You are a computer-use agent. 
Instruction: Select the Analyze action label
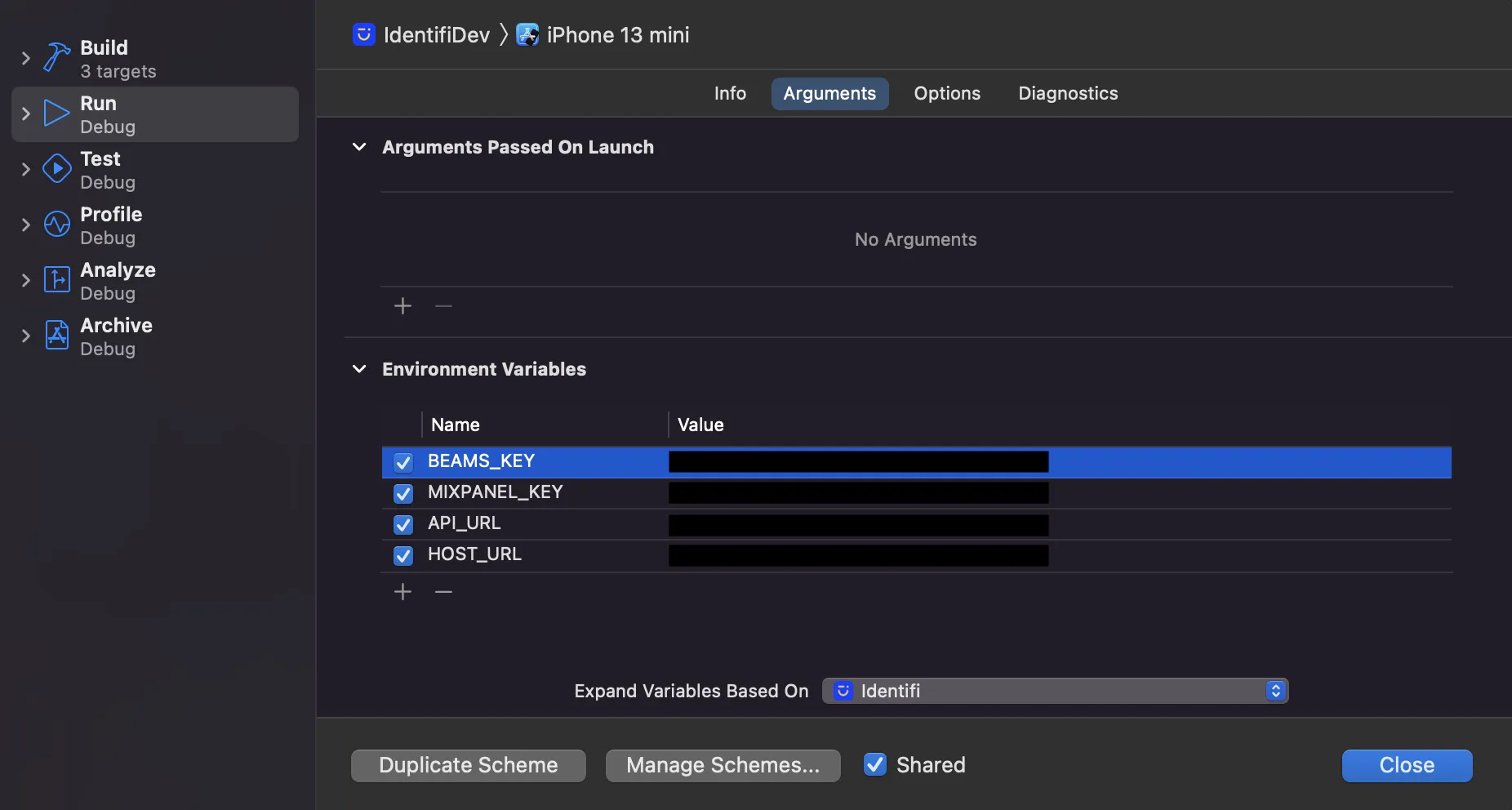coord(118,269)
